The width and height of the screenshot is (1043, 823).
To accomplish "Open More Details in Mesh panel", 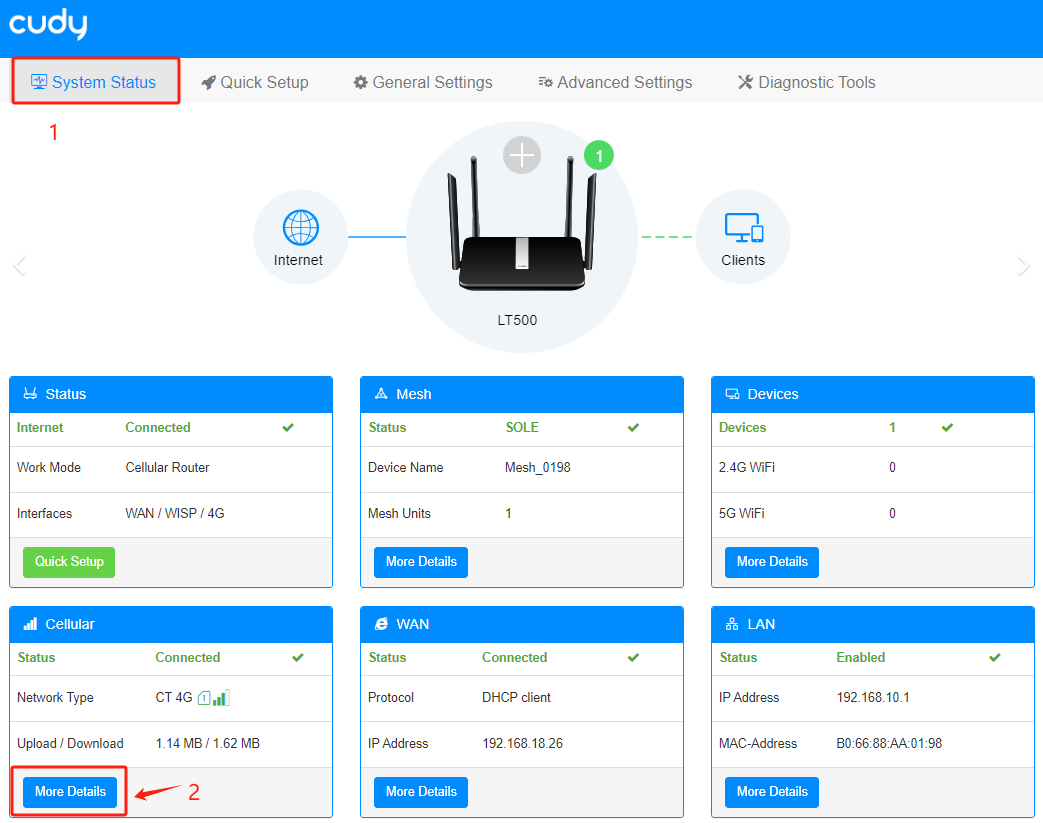I will (x=421, y=562).
